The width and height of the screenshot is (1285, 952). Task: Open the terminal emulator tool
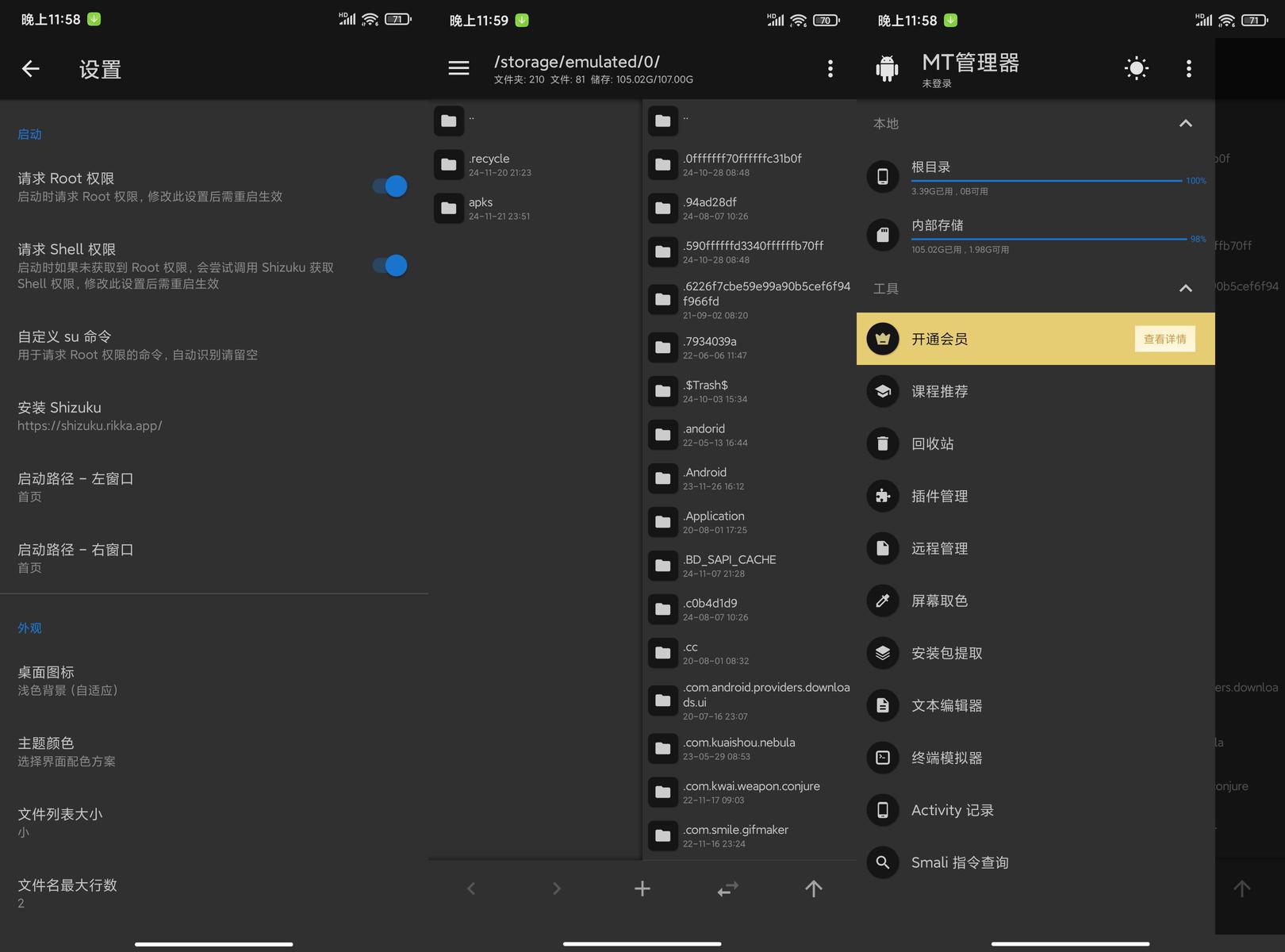[946, 758]
